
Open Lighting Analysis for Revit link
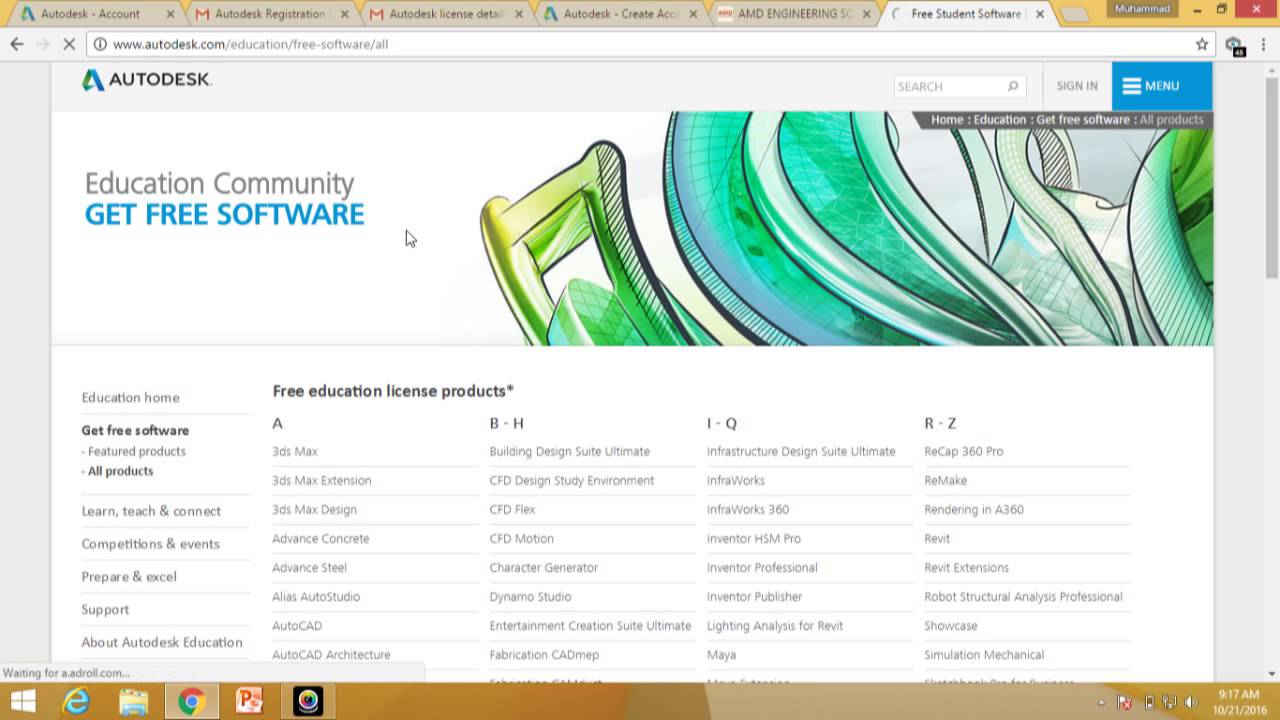[x=775, y=625]
